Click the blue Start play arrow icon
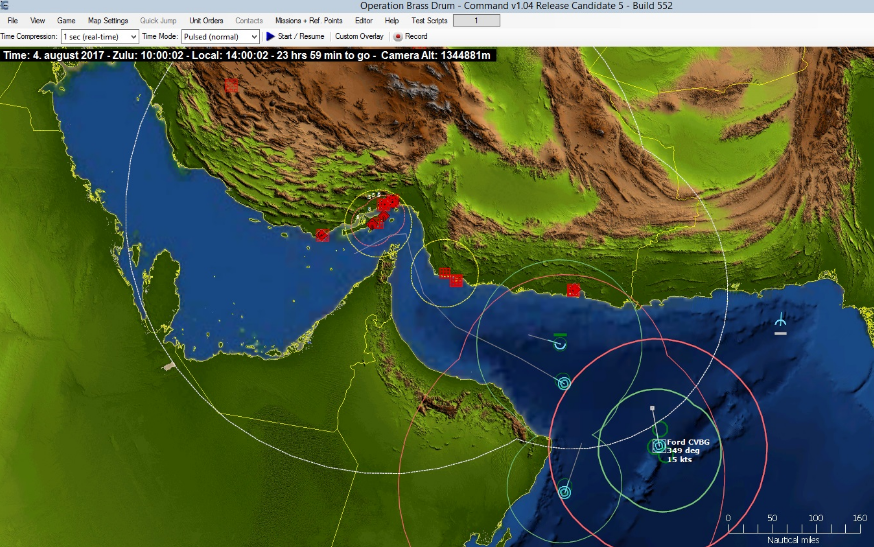 tap(270, 36)
